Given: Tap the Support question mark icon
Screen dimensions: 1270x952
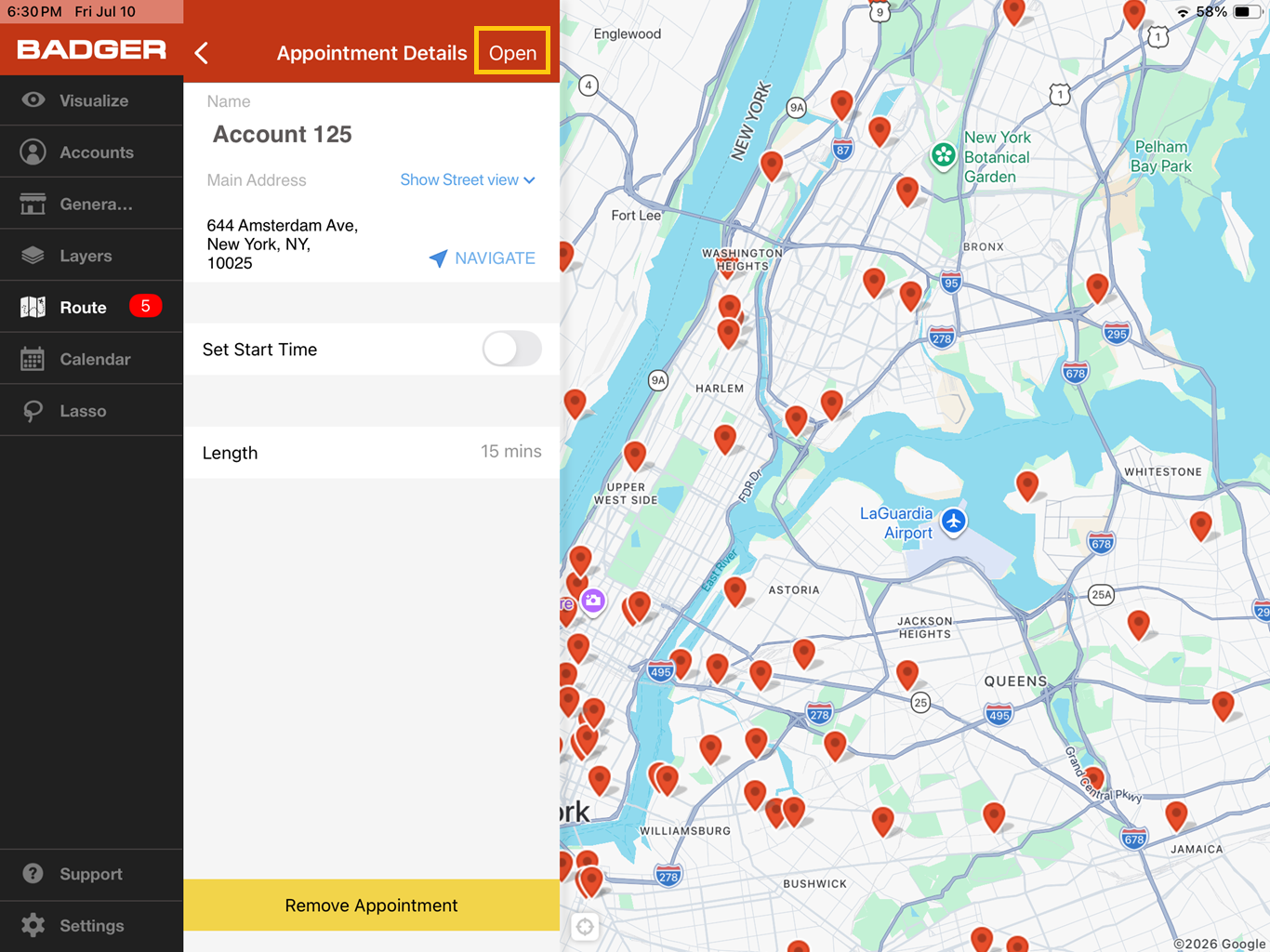Looking at the screenshot, I should click(x=33, y=873).
